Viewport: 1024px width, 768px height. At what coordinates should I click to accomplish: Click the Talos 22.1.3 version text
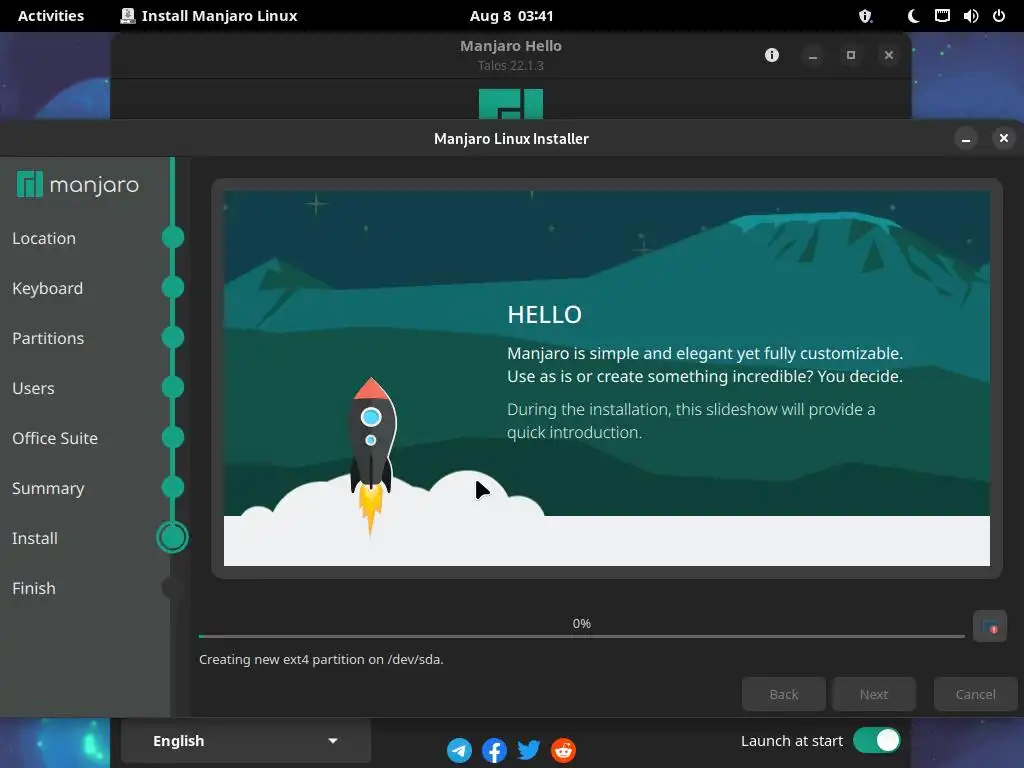click(511, 65)
